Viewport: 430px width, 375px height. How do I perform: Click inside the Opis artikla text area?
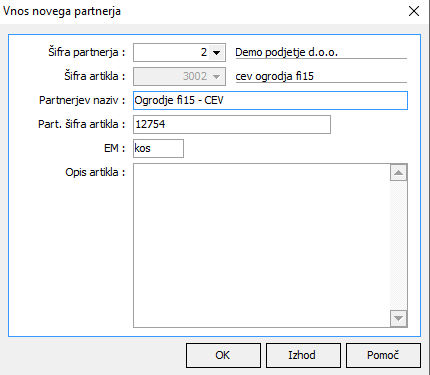pos(262,245)
